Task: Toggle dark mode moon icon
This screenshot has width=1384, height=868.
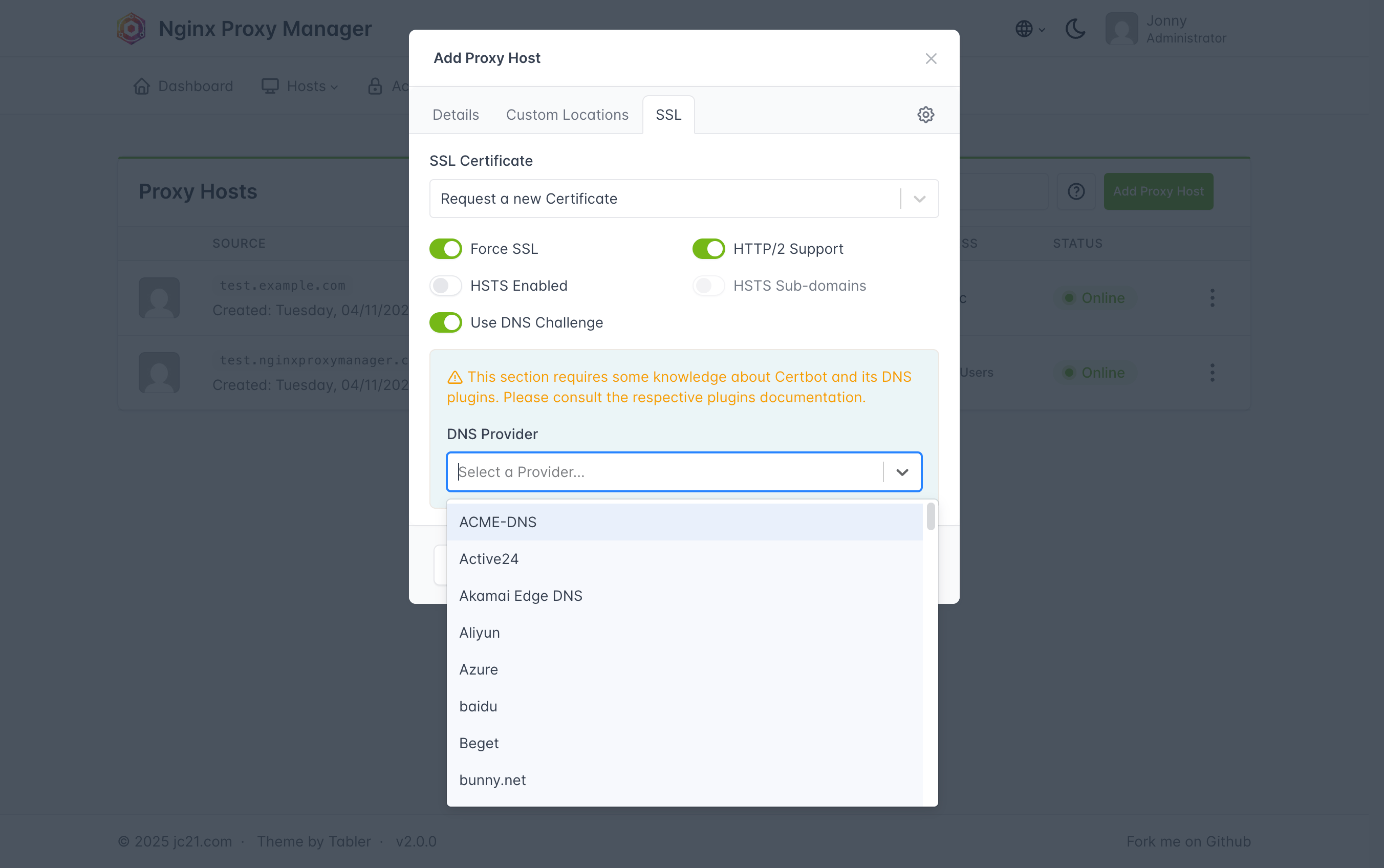Action: pyautogui.click(x=1075, y=29)
